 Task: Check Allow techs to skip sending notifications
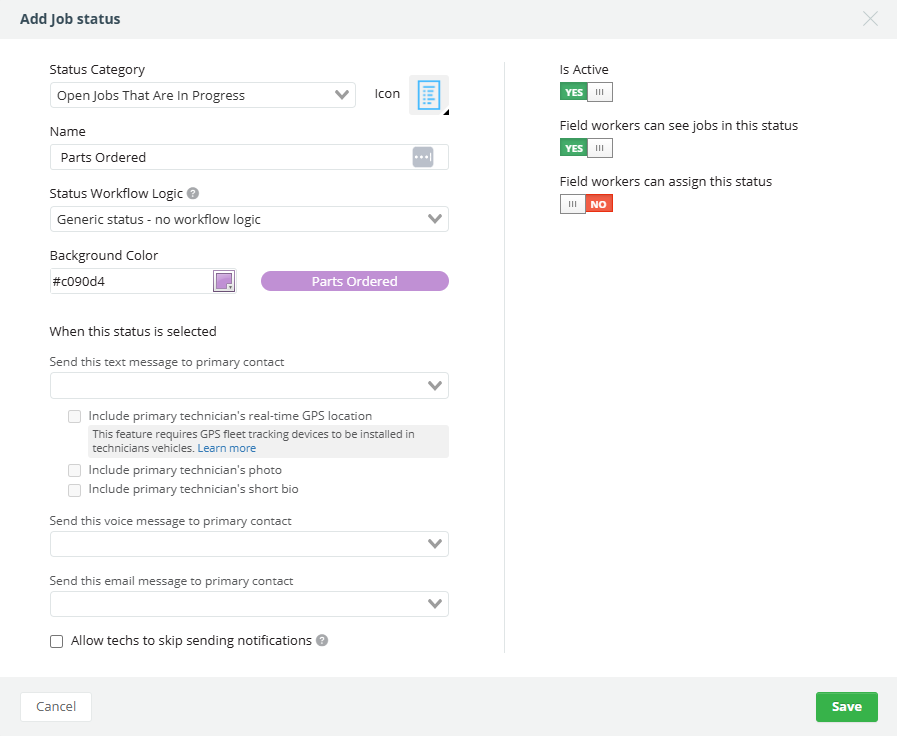(57, 641)
